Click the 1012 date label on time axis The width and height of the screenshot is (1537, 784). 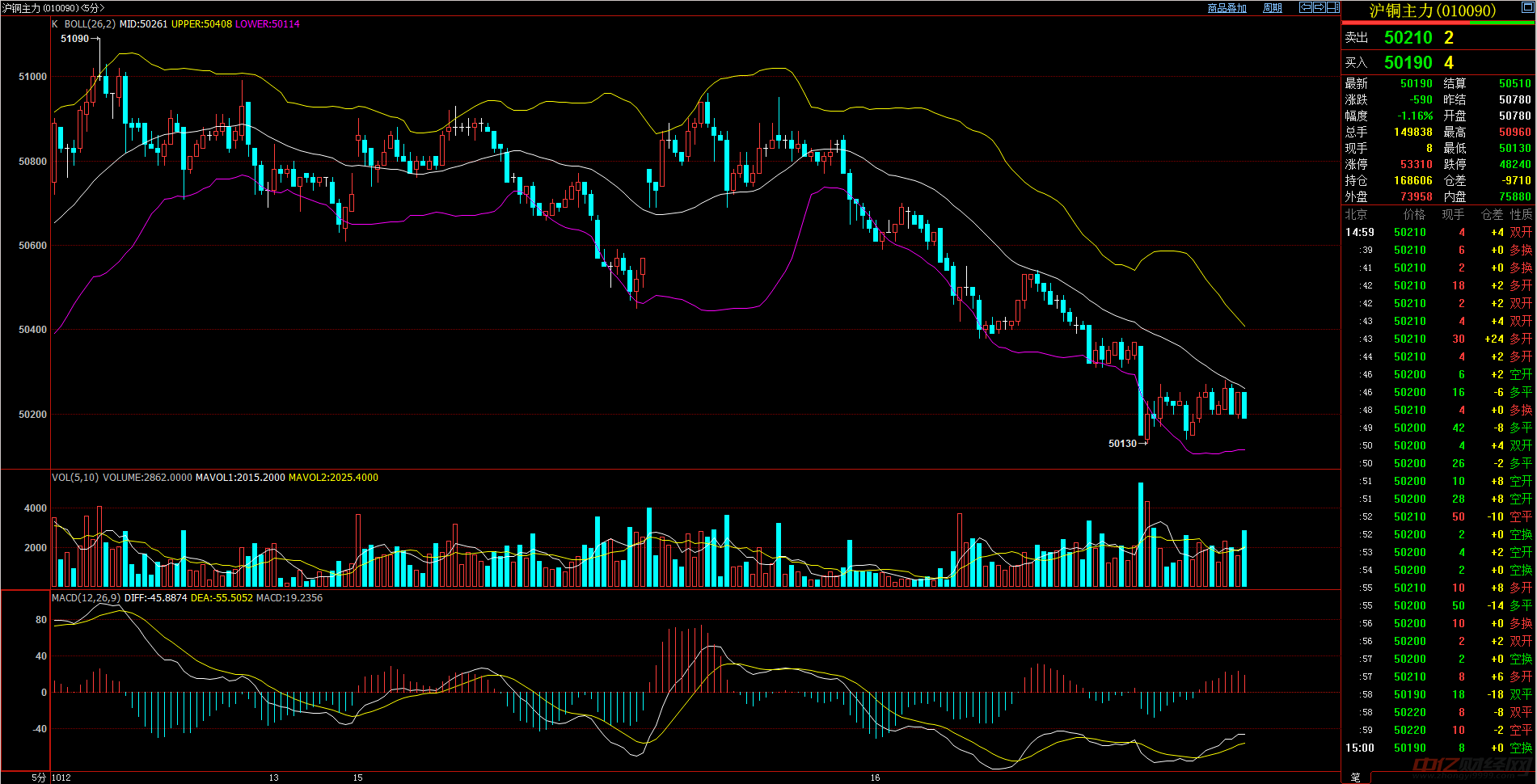(x=61, y=778)
